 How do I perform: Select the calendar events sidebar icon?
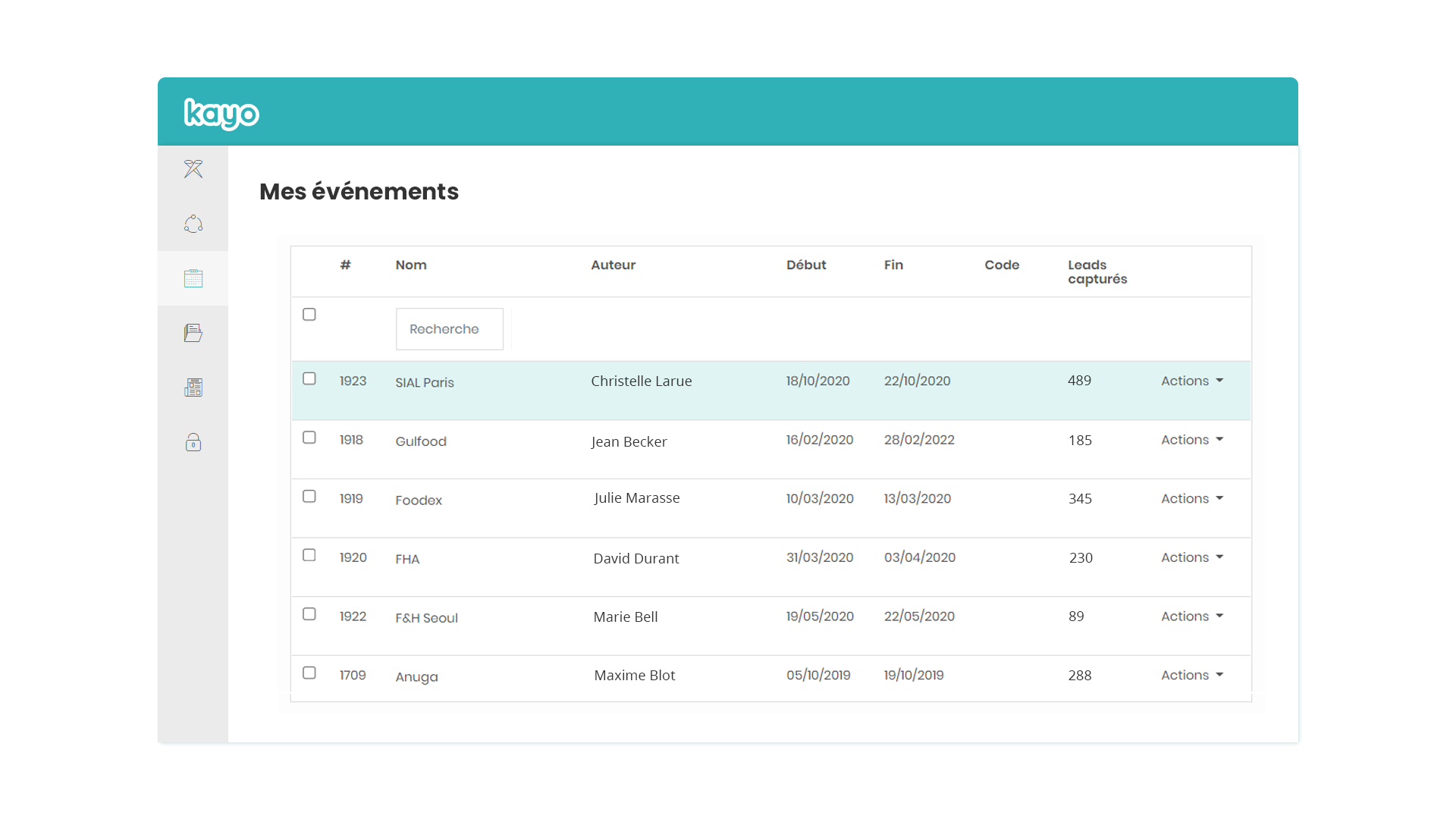pos(193,278)
